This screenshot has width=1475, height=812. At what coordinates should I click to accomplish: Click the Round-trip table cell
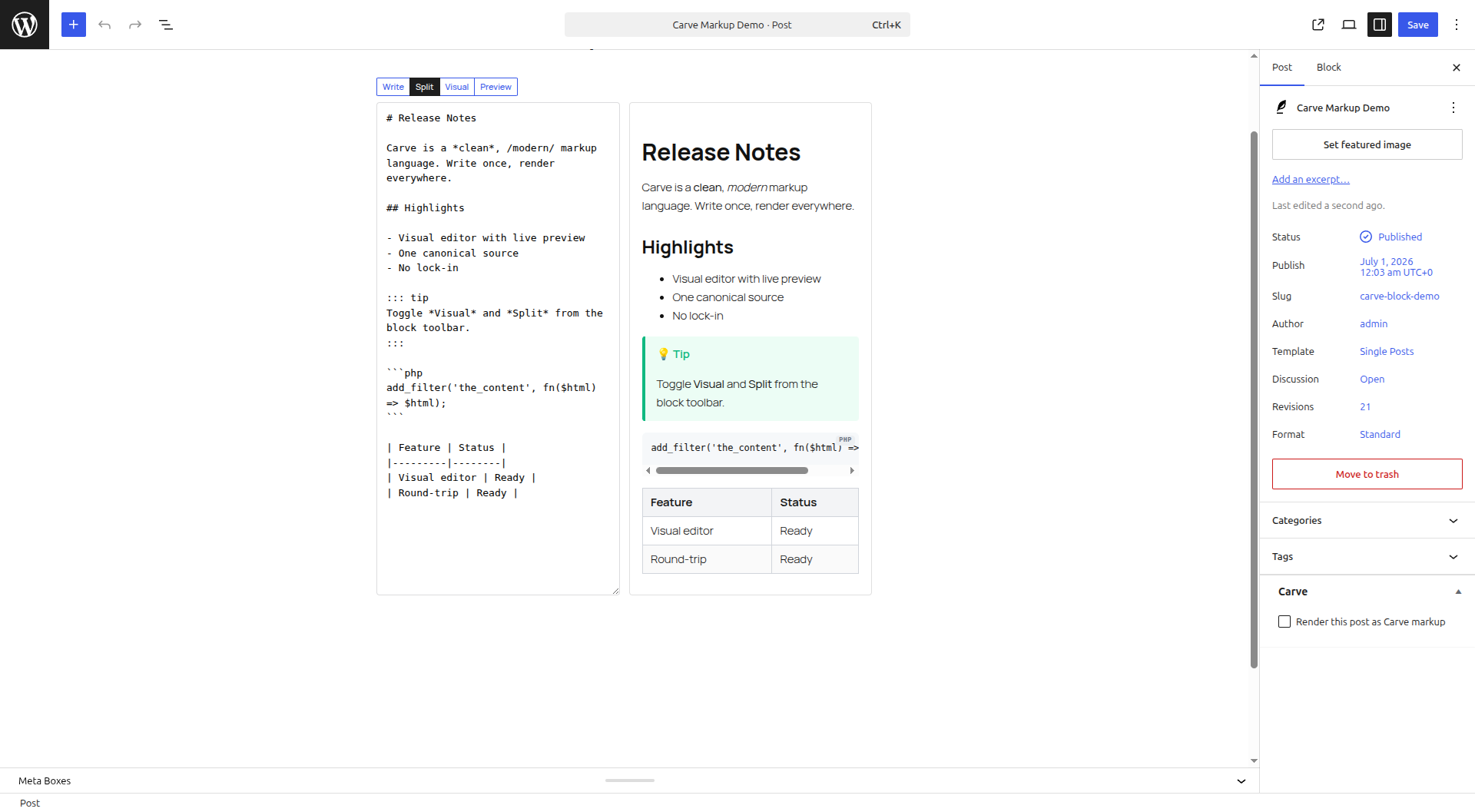tap(707, 559)
